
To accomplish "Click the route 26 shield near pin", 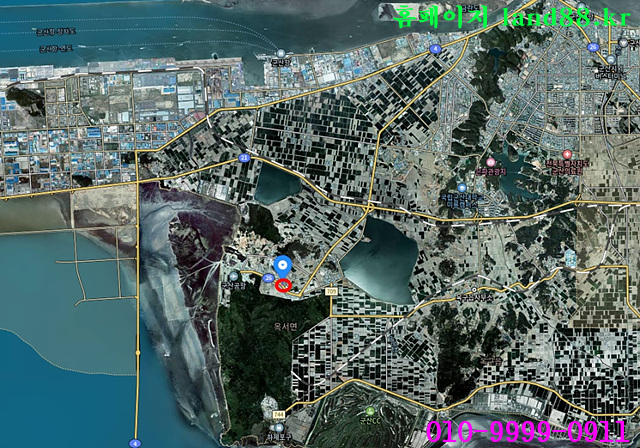I will click(x=267, y=276).
